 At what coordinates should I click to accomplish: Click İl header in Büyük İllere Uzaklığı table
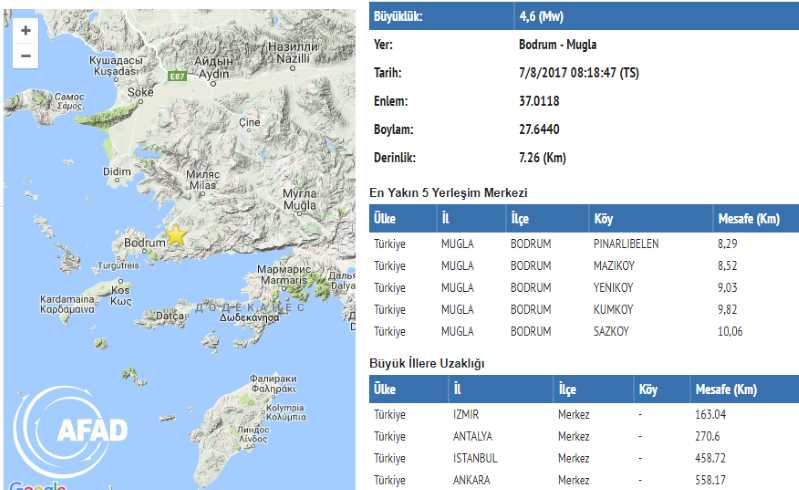pyautogui.click(x=459, y=388)
